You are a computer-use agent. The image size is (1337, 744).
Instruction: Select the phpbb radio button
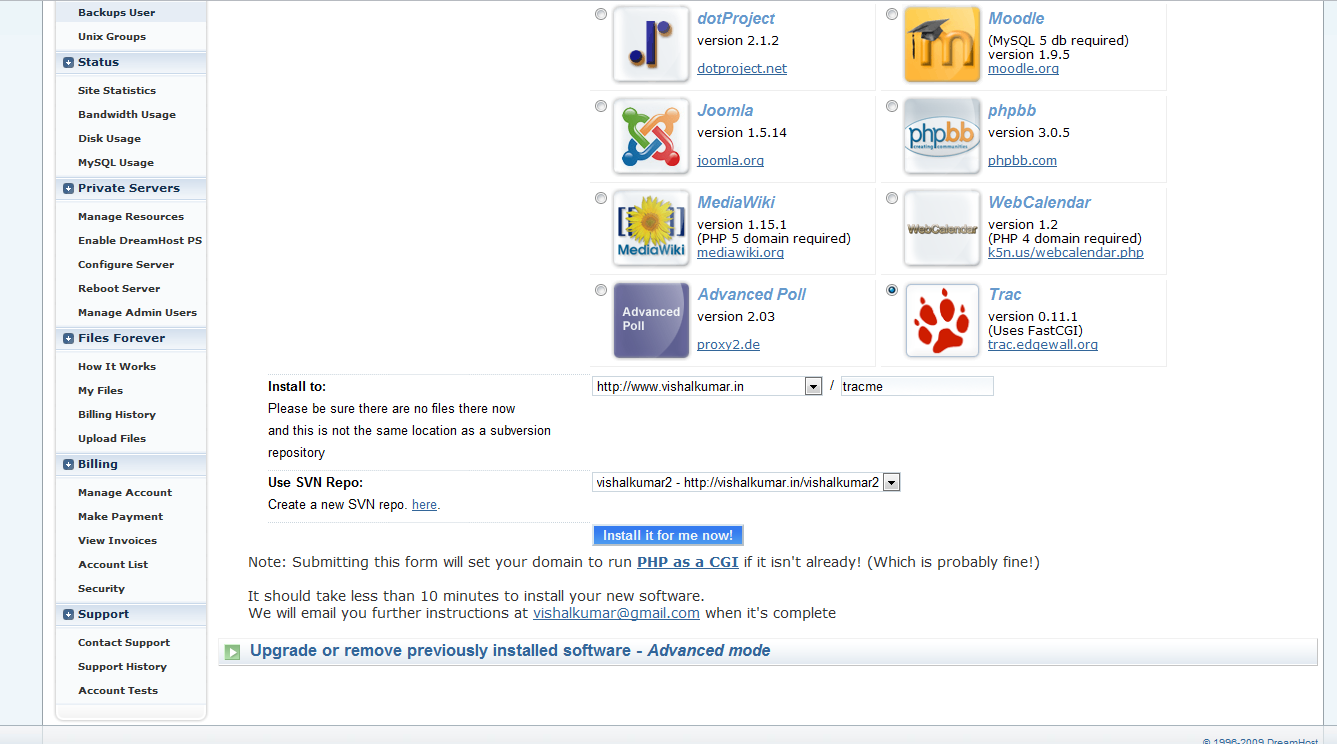891,106
